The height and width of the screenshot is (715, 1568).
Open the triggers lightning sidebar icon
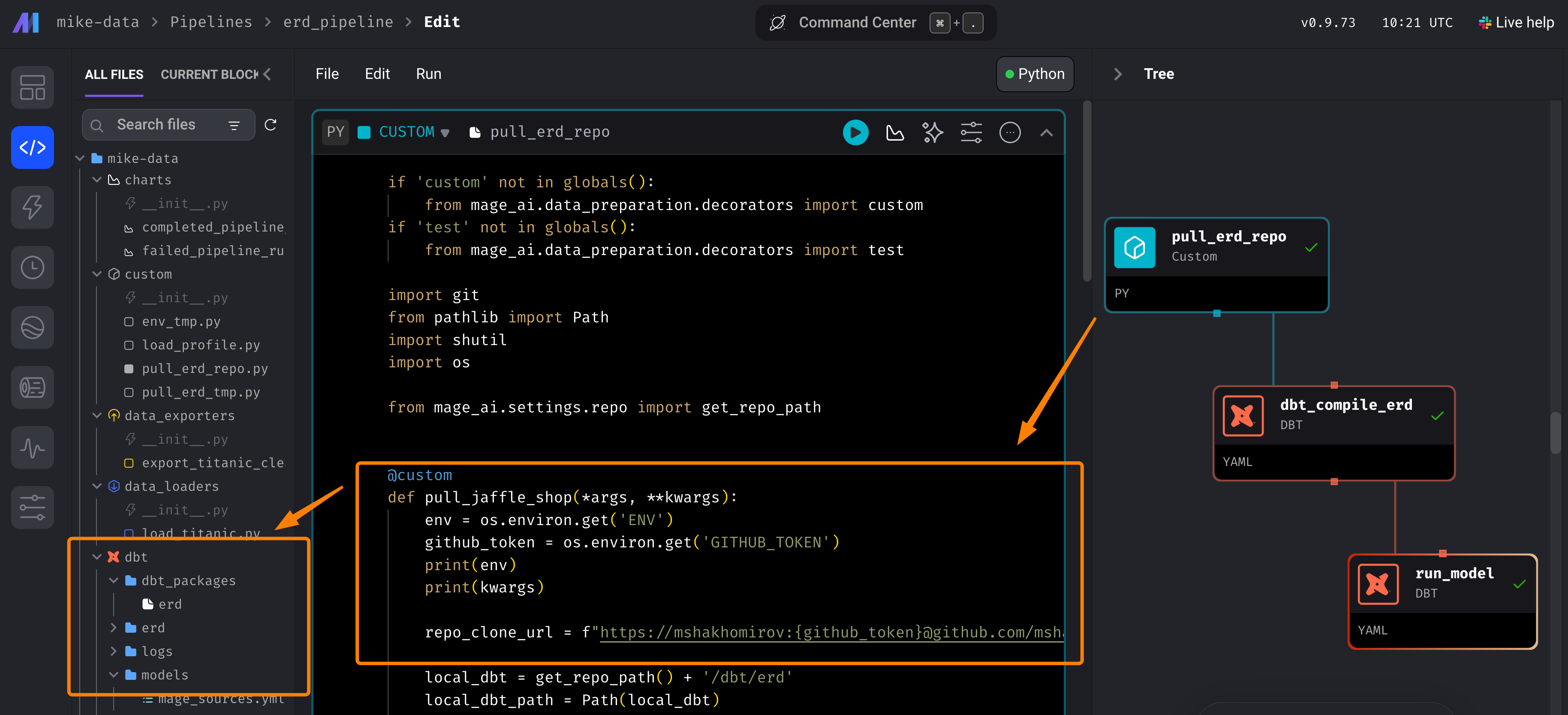(x=32, y=207)
